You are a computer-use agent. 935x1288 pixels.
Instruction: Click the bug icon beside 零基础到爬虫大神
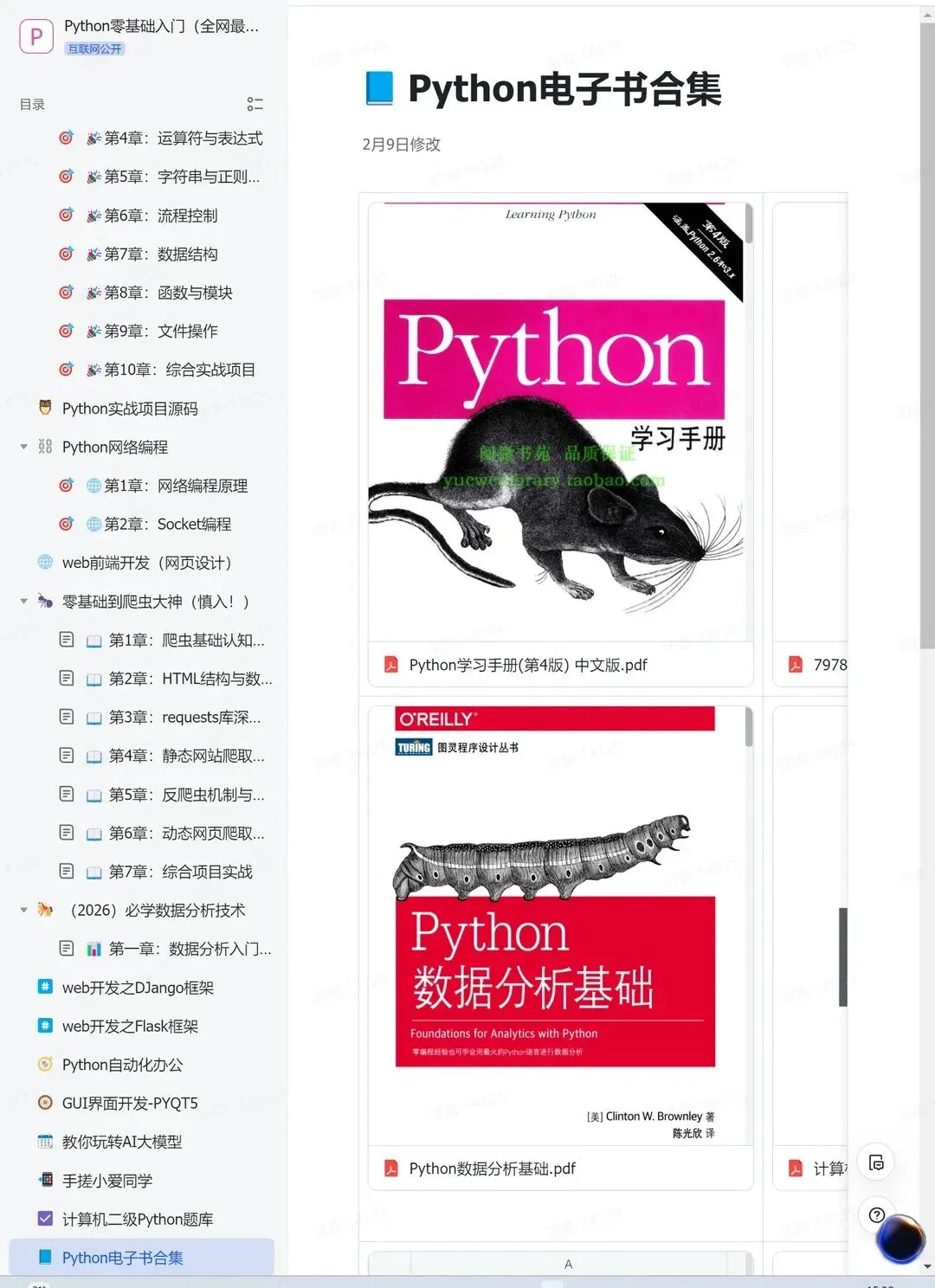point(45,601)
